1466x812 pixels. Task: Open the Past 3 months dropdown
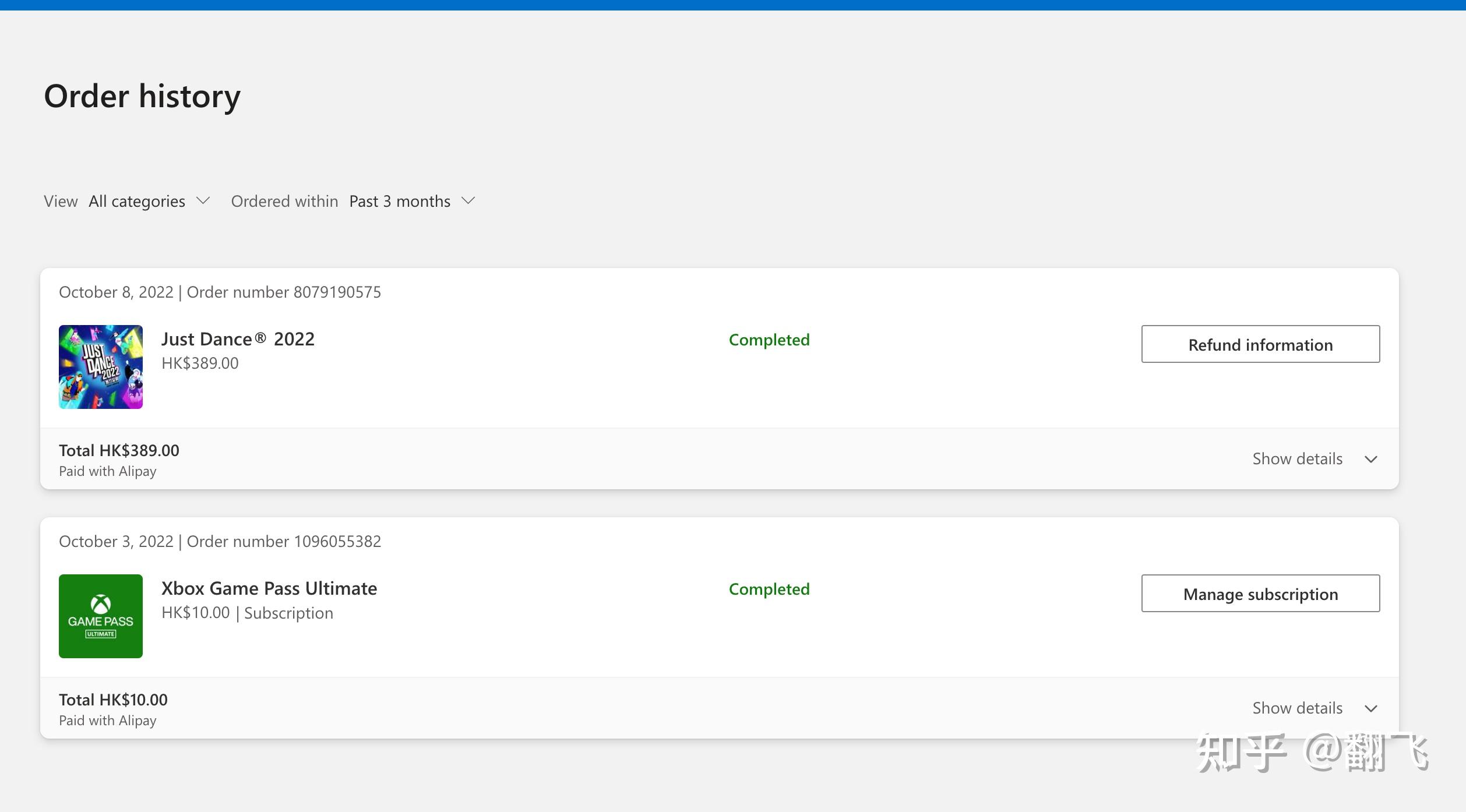point(400,202)
